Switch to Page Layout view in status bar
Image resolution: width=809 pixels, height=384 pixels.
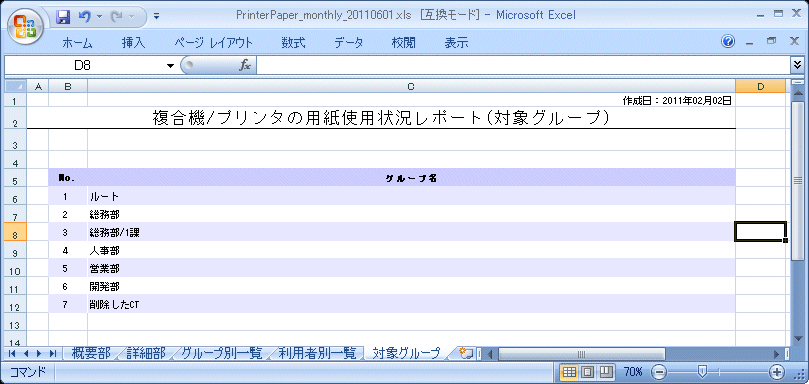(588, 372)
